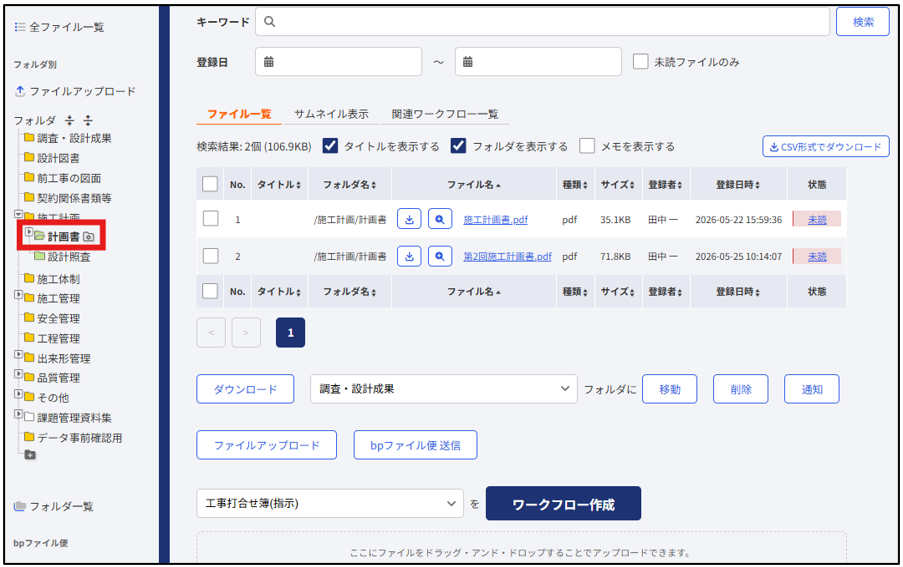Uncheck フォルダを表示する checkbox
The height and width of the screenshot is (567, 903).
[458, 146]
